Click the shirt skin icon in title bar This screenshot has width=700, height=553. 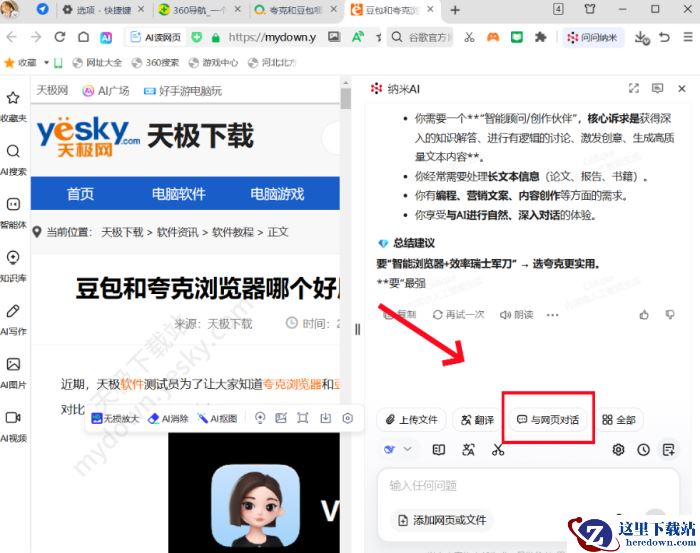coord(590,9)
